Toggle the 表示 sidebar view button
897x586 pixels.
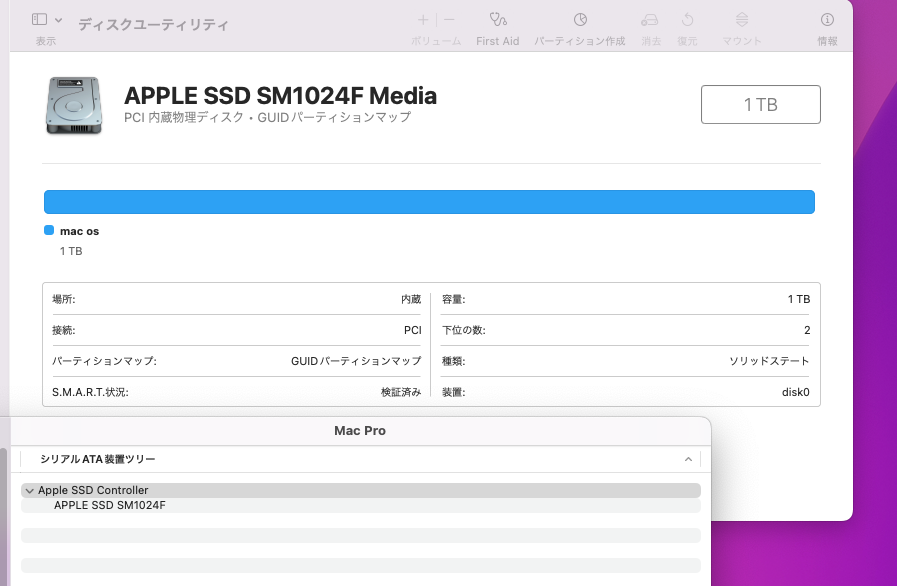click(x=39, y=20)
